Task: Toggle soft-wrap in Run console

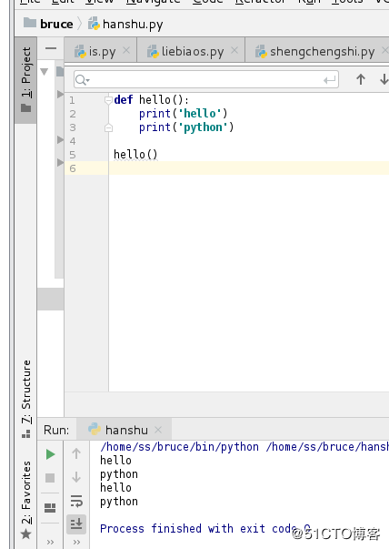Action: point(76,501)
